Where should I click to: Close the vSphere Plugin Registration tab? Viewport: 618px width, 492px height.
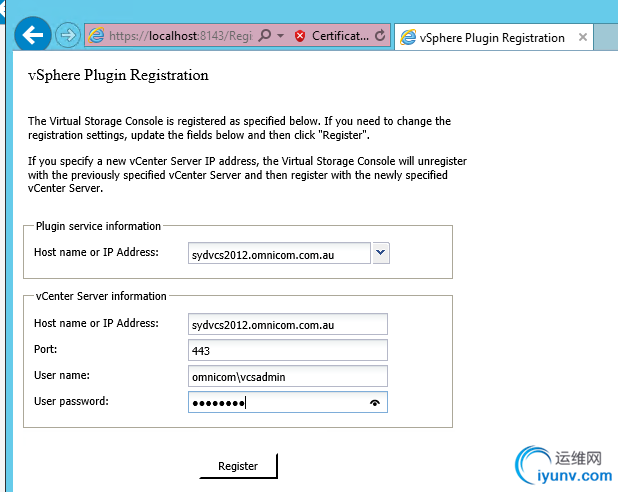[x=583, y=37]
